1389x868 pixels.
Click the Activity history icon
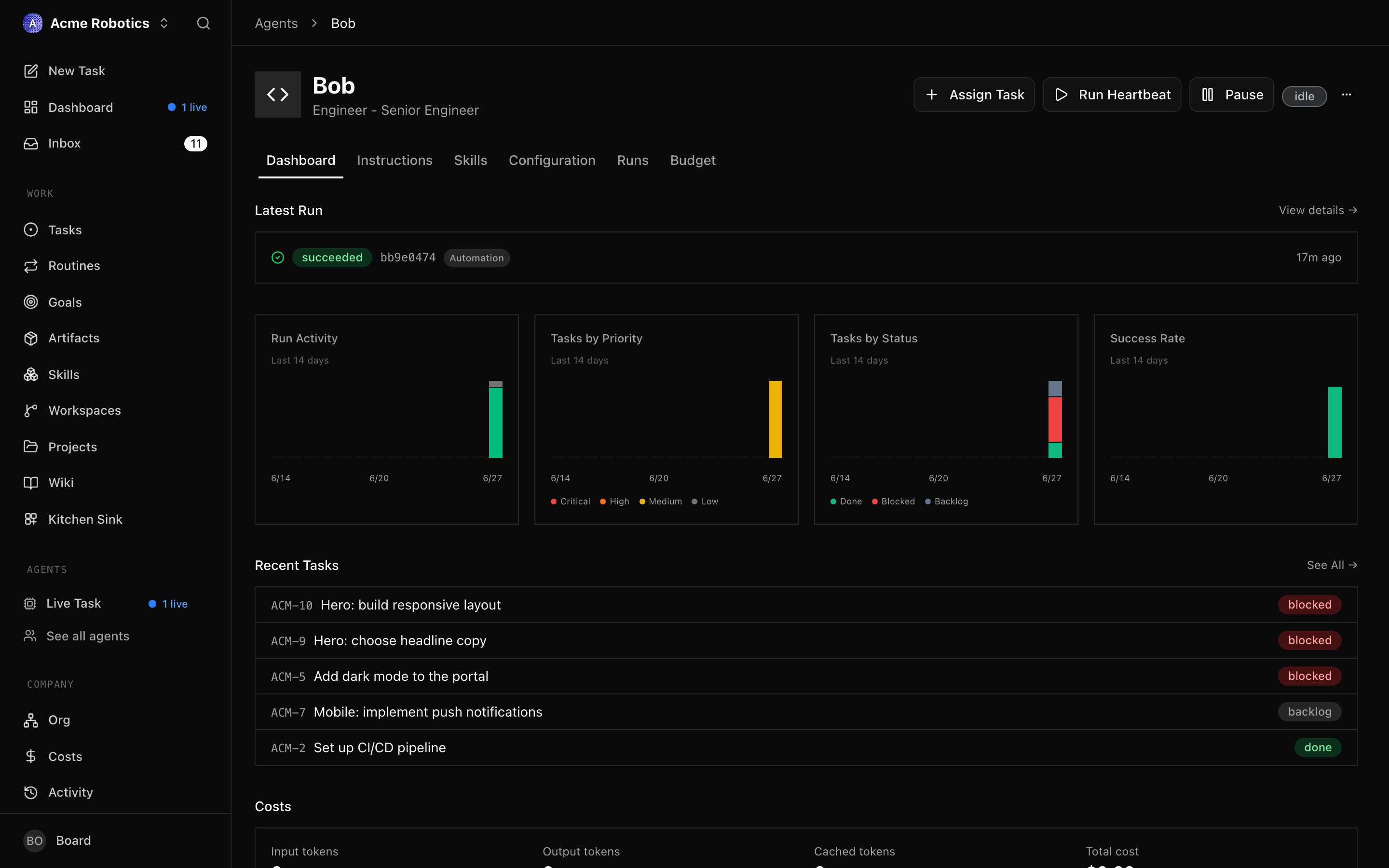31,792
